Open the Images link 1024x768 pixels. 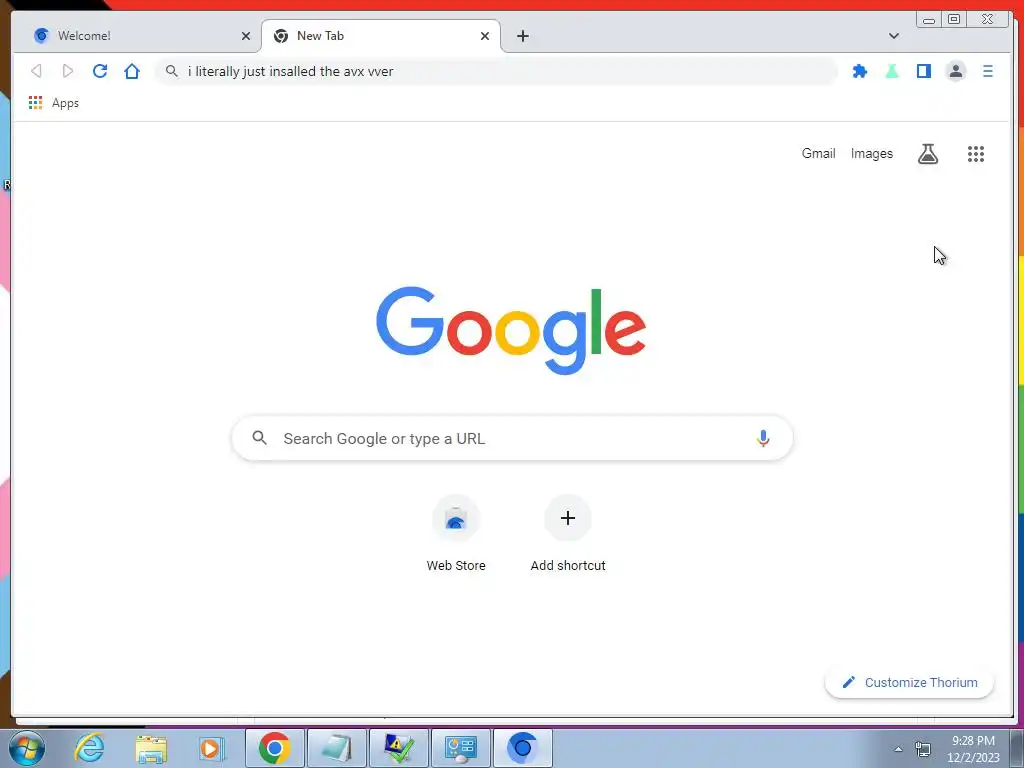871,153
